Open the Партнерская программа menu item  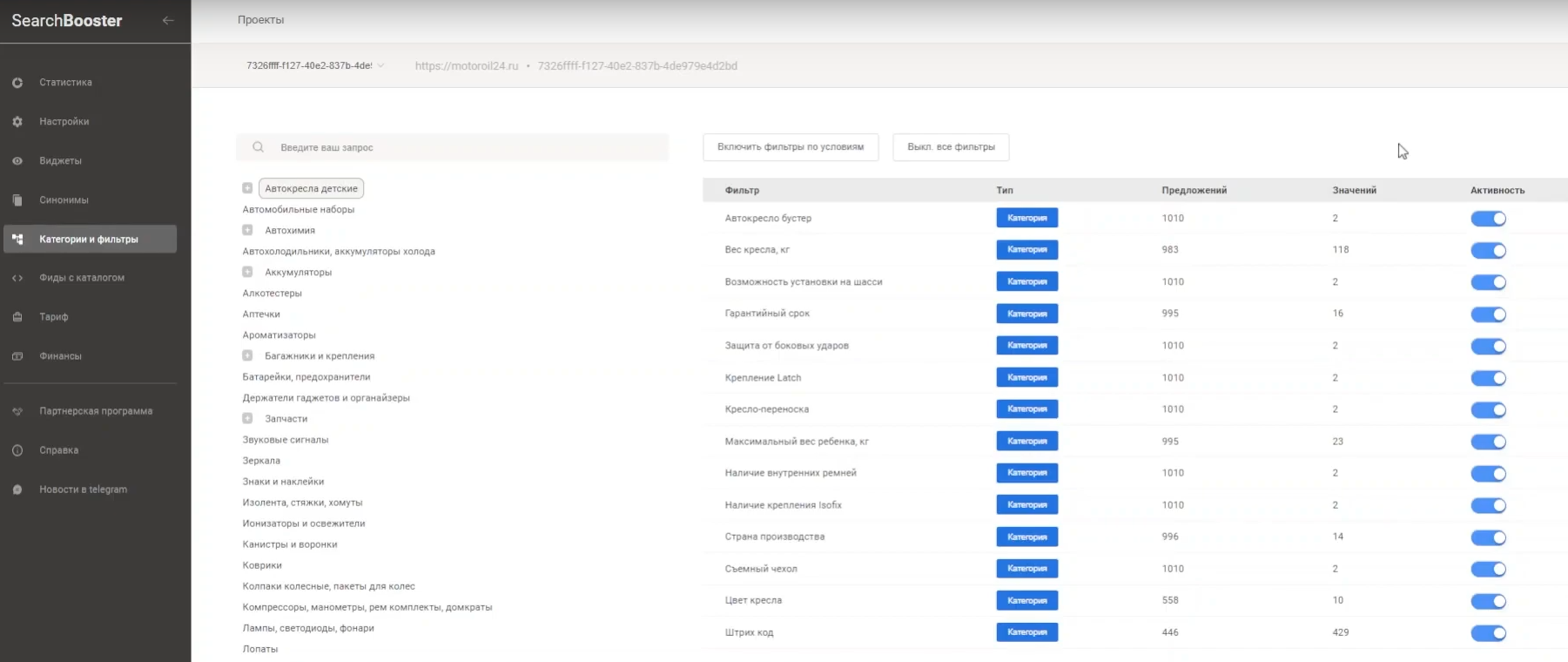(x=95, y=411)
